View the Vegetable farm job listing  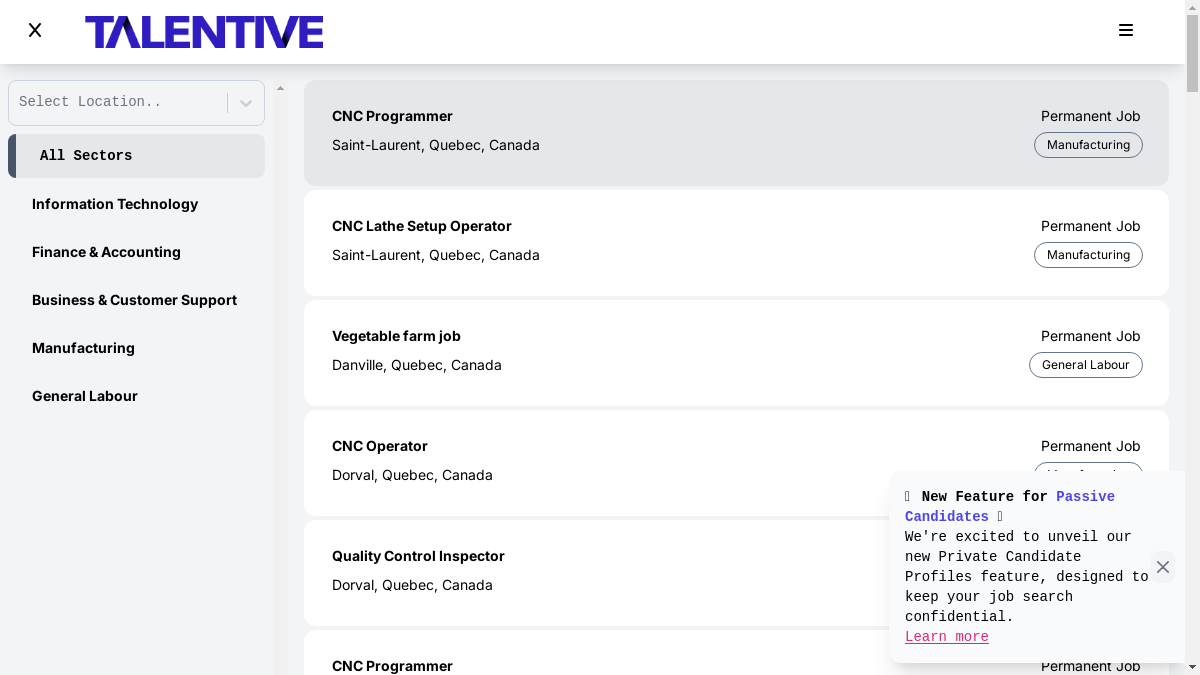coord(396,336)
